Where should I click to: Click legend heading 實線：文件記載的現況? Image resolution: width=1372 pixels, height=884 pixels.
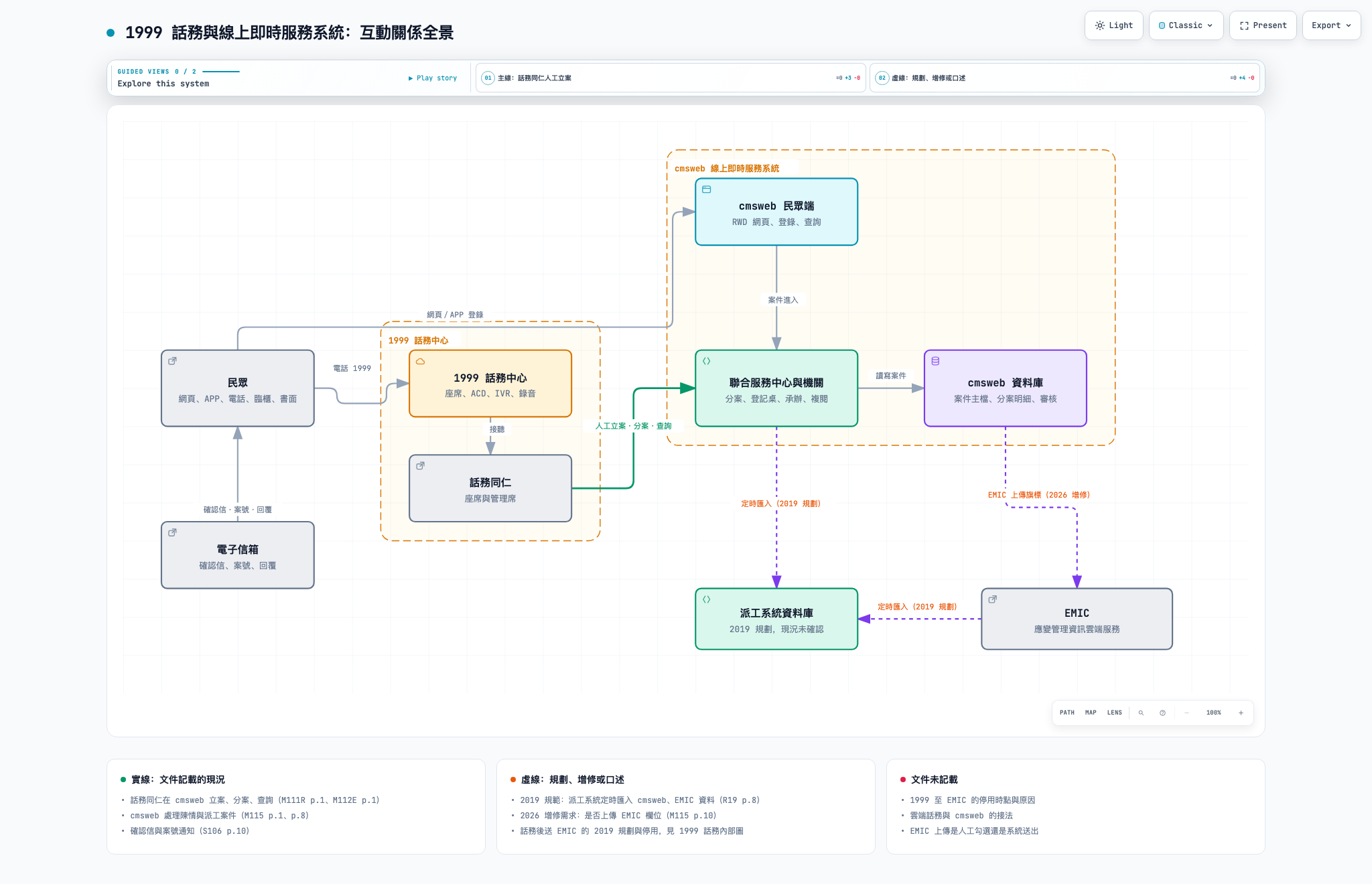point(178,780)
